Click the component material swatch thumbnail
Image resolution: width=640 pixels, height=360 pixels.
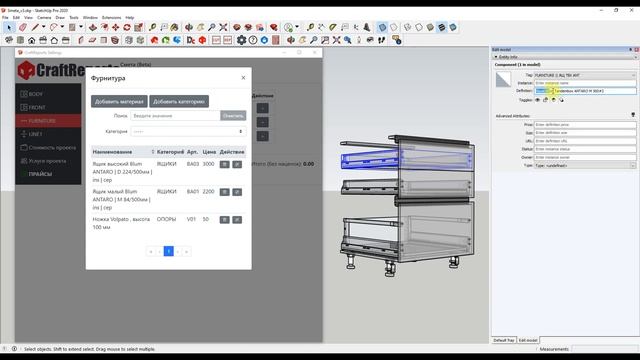coord(503,80)
